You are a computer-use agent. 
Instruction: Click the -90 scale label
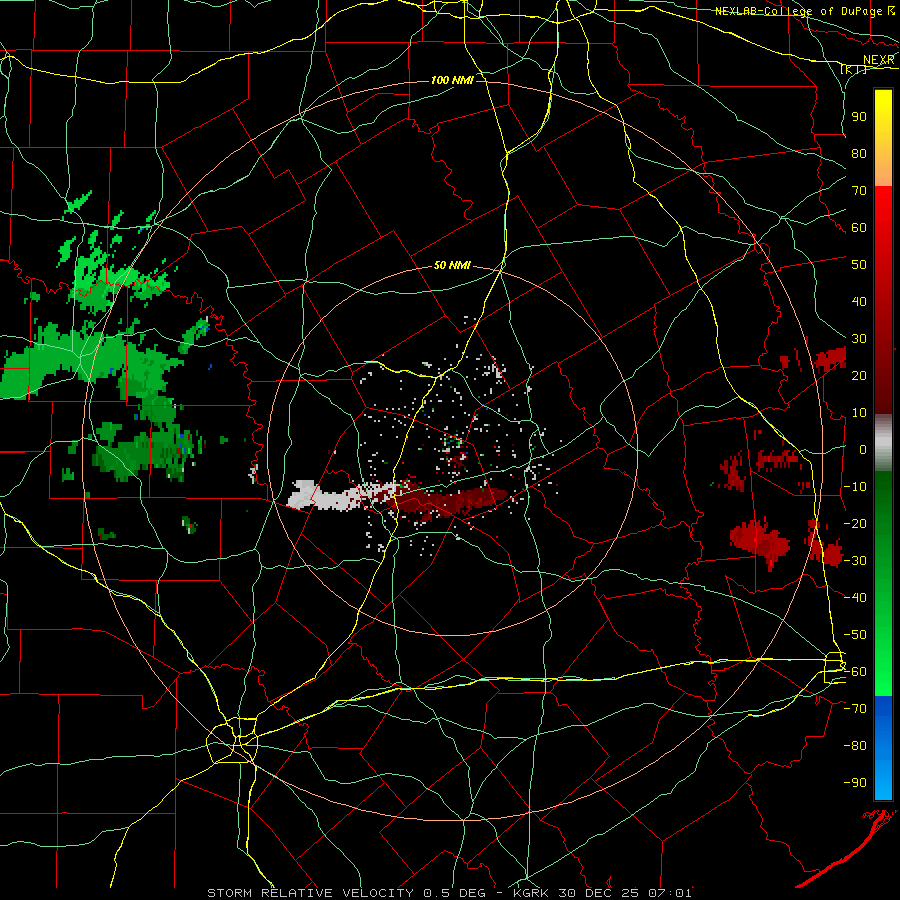(855, 783)
